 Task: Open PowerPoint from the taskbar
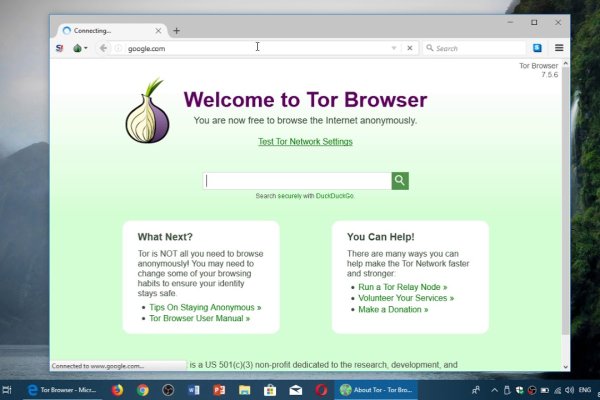tap(219, 389)
